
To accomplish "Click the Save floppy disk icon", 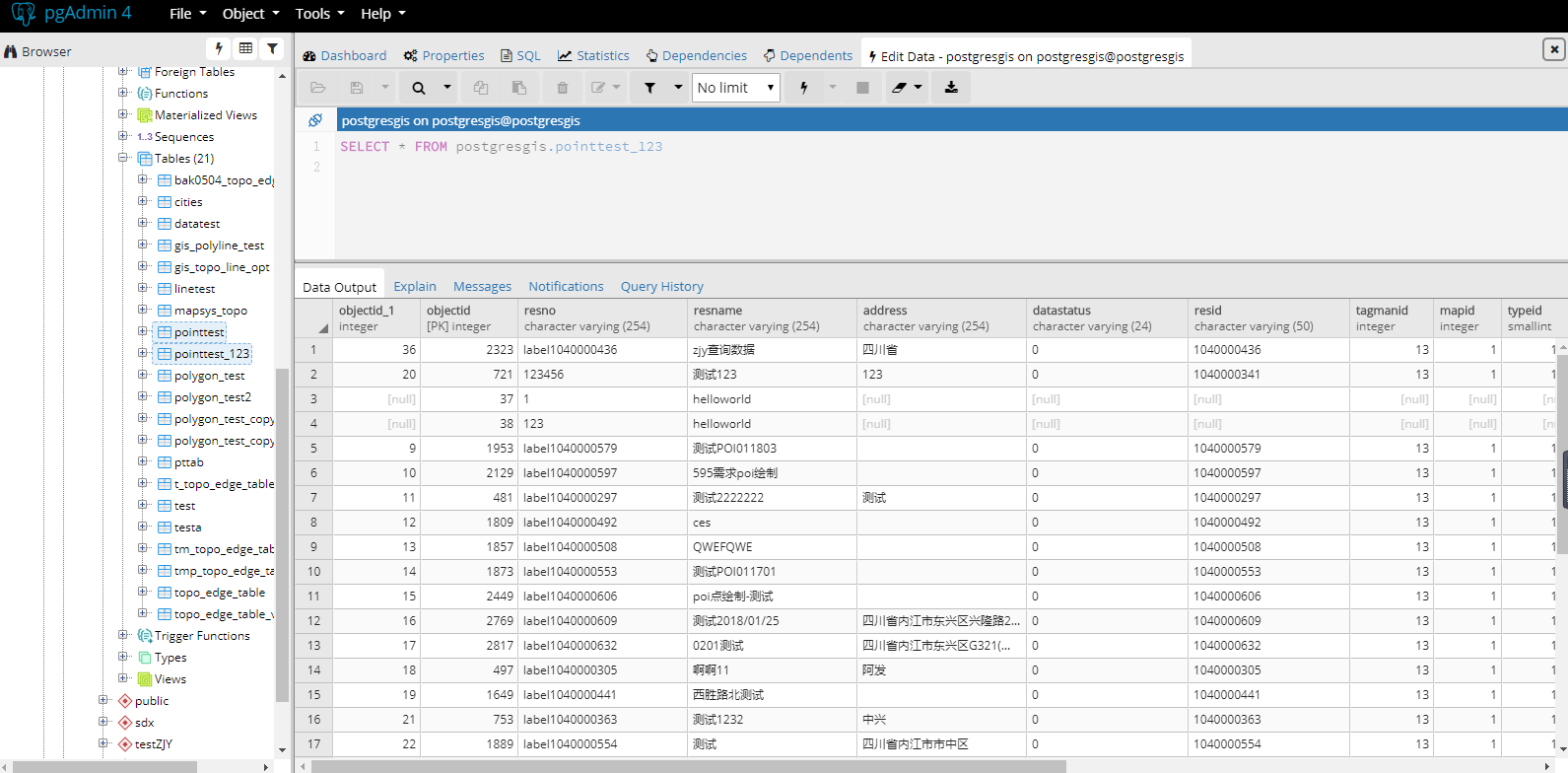I will tap(357, 88).
